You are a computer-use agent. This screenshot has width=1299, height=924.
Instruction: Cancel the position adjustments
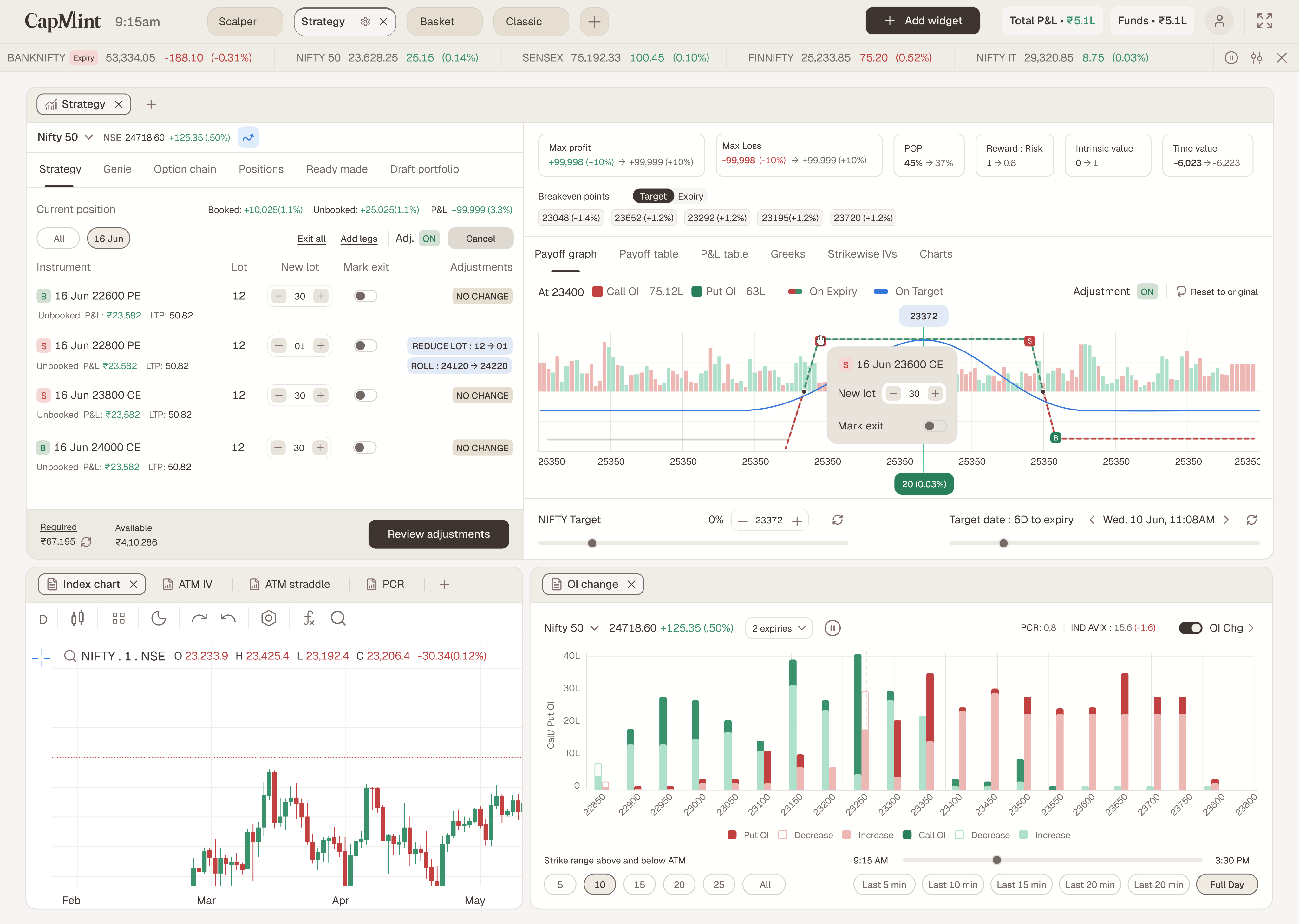coord(480,239)
